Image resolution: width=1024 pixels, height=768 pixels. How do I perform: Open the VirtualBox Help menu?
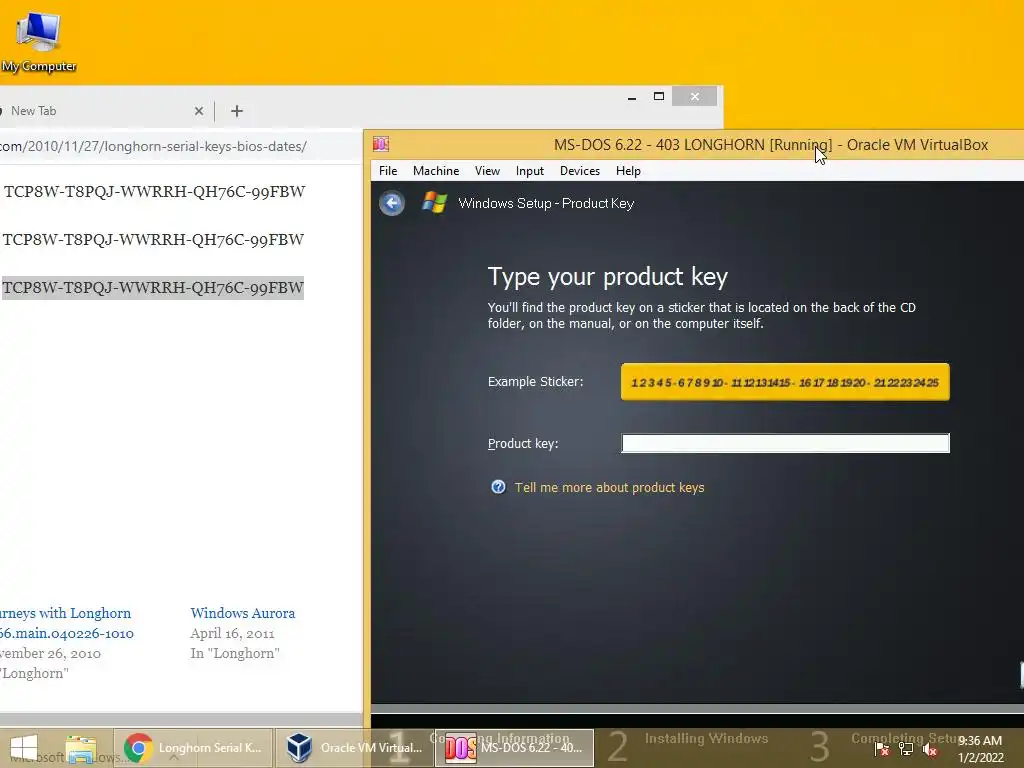(628, 170)
